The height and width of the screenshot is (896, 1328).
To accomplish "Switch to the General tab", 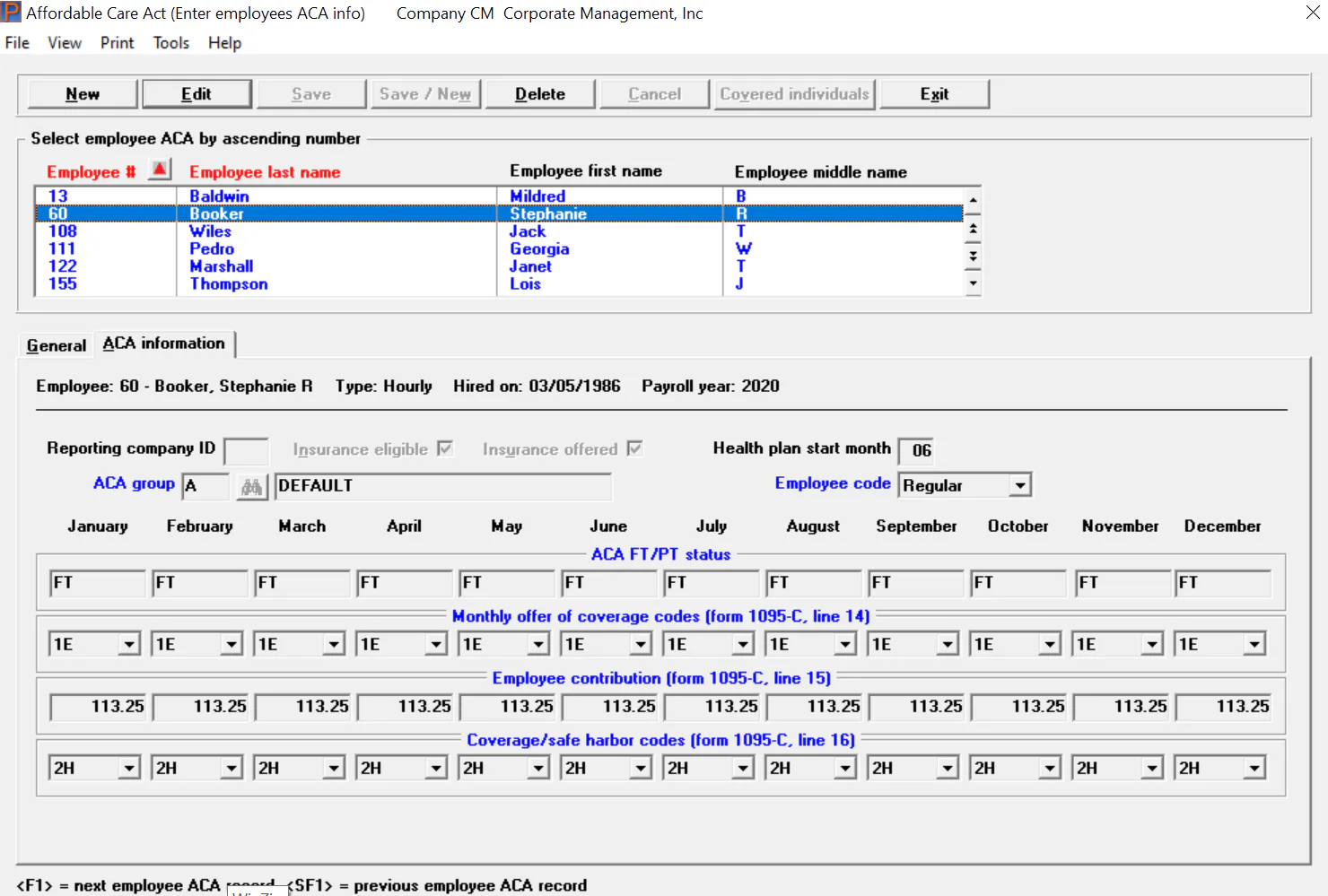I will (57, 345).
